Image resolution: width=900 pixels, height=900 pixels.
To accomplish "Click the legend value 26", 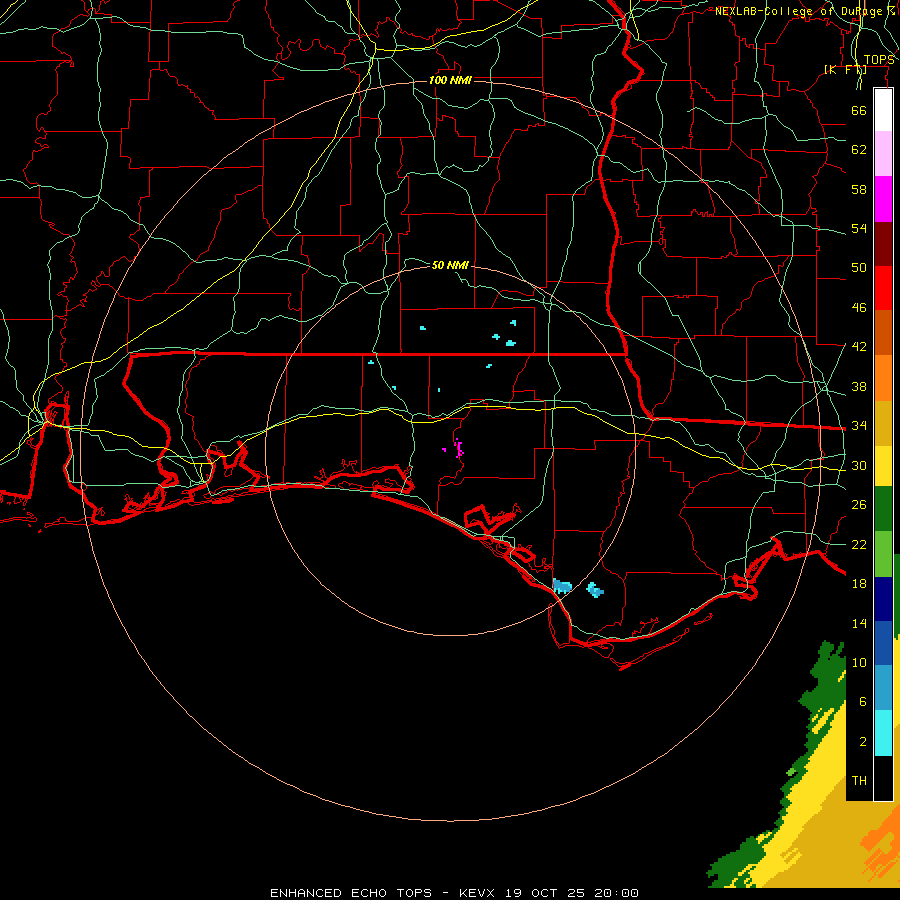I will click(x=859, y=505).
